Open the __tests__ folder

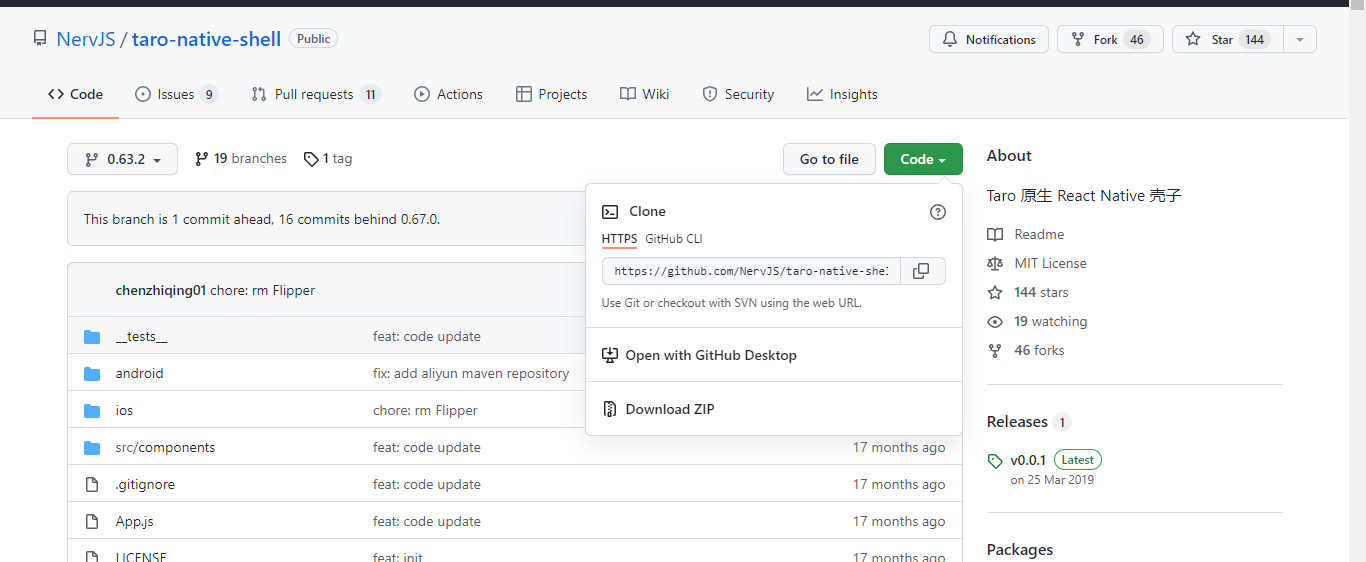click(141, 337)
